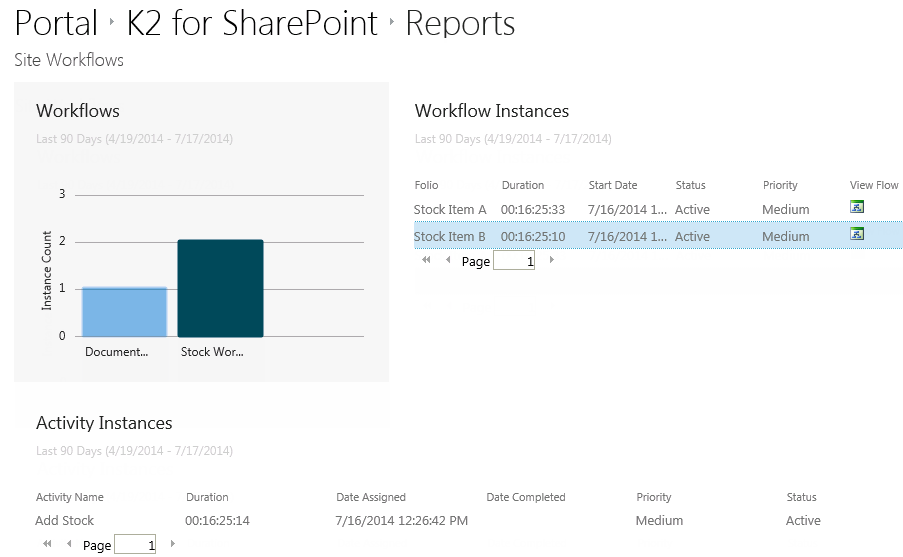Viewport: 903px width, 557px height.
Task: Click next page arrow in Activity Instances
Action: coord(172,544)
